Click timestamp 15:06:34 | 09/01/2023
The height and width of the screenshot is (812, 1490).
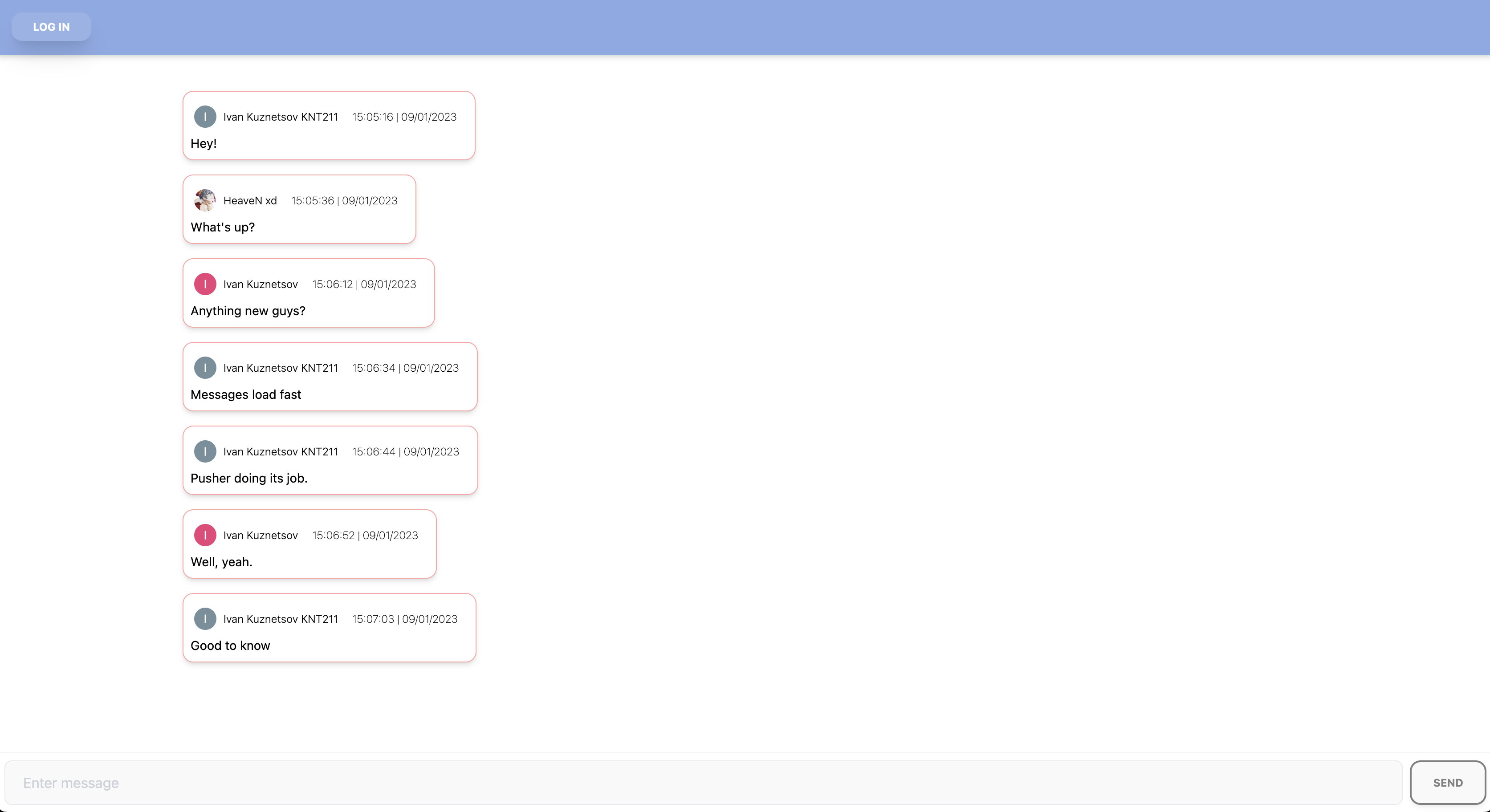[x=406, y=368]
